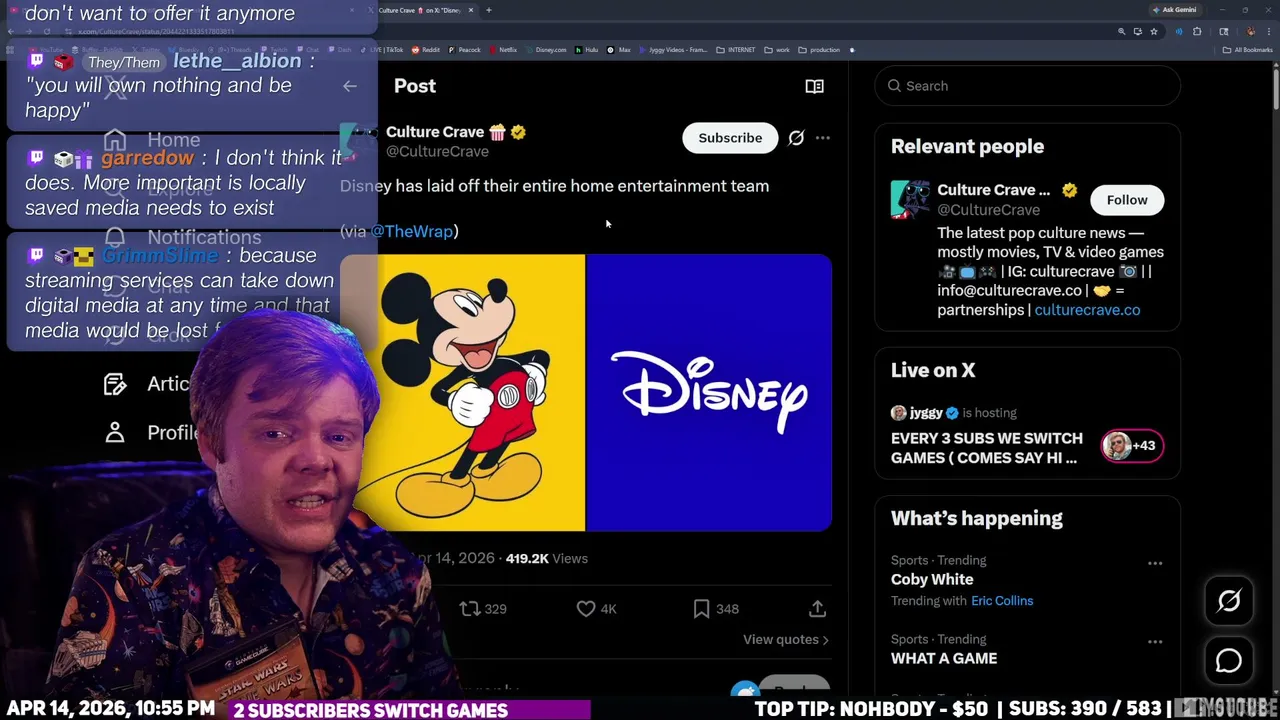Screen dimensions: 1280x720
Task: Click Culture Crave's avatar in Relevant people
Action: pos(910,199)
